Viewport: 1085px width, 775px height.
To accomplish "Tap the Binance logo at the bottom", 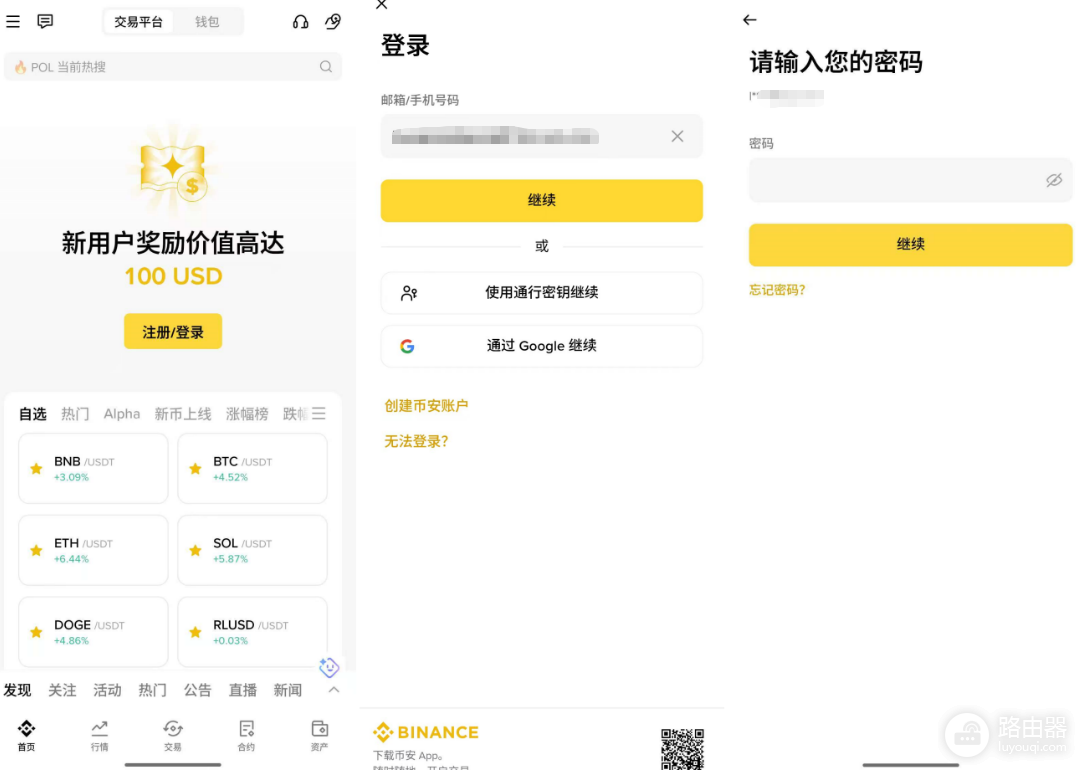I will pos(426,732).
